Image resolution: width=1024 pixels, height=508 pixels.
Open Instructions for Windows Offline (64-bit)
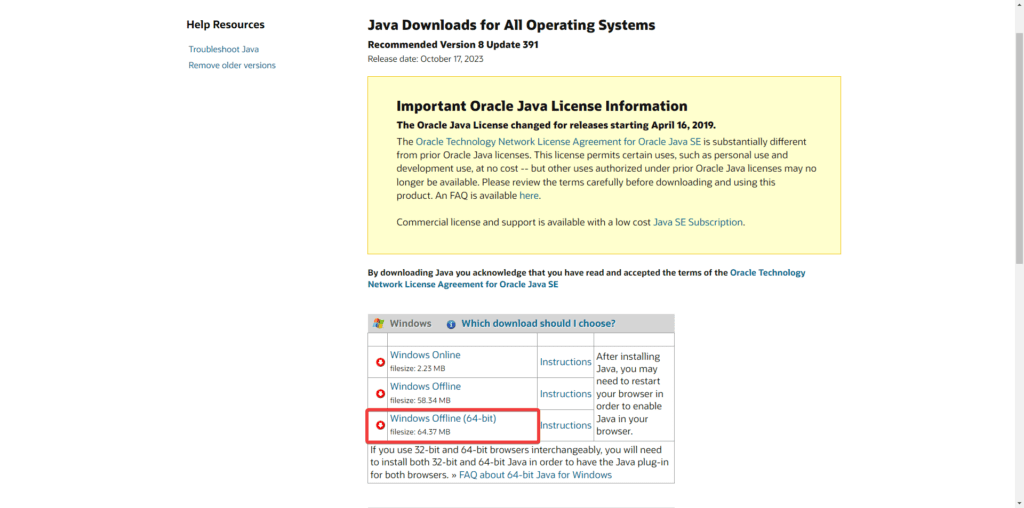click(565, 425)
